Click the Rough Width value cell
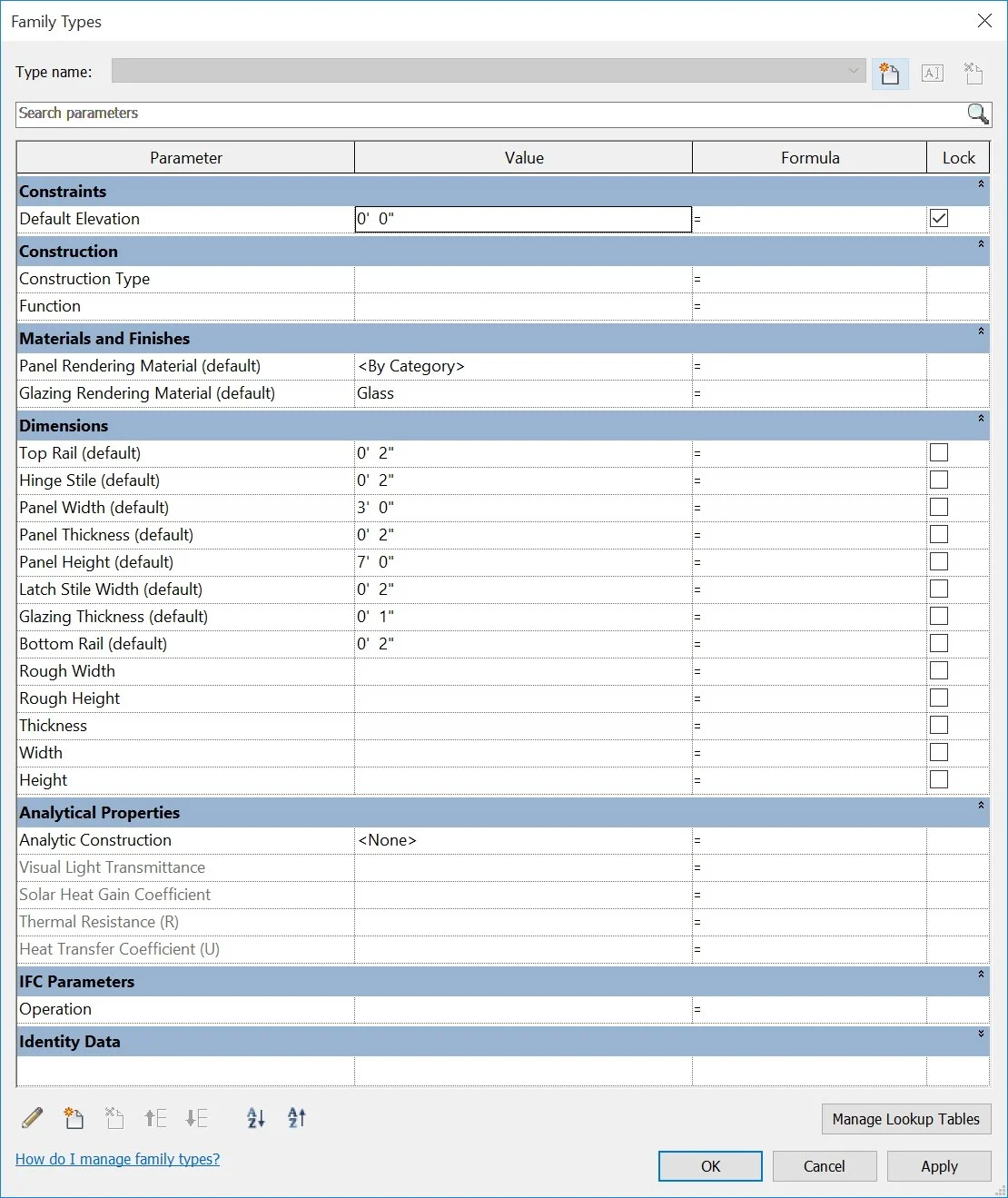The image size is (1008, 1198). point(523,671)
